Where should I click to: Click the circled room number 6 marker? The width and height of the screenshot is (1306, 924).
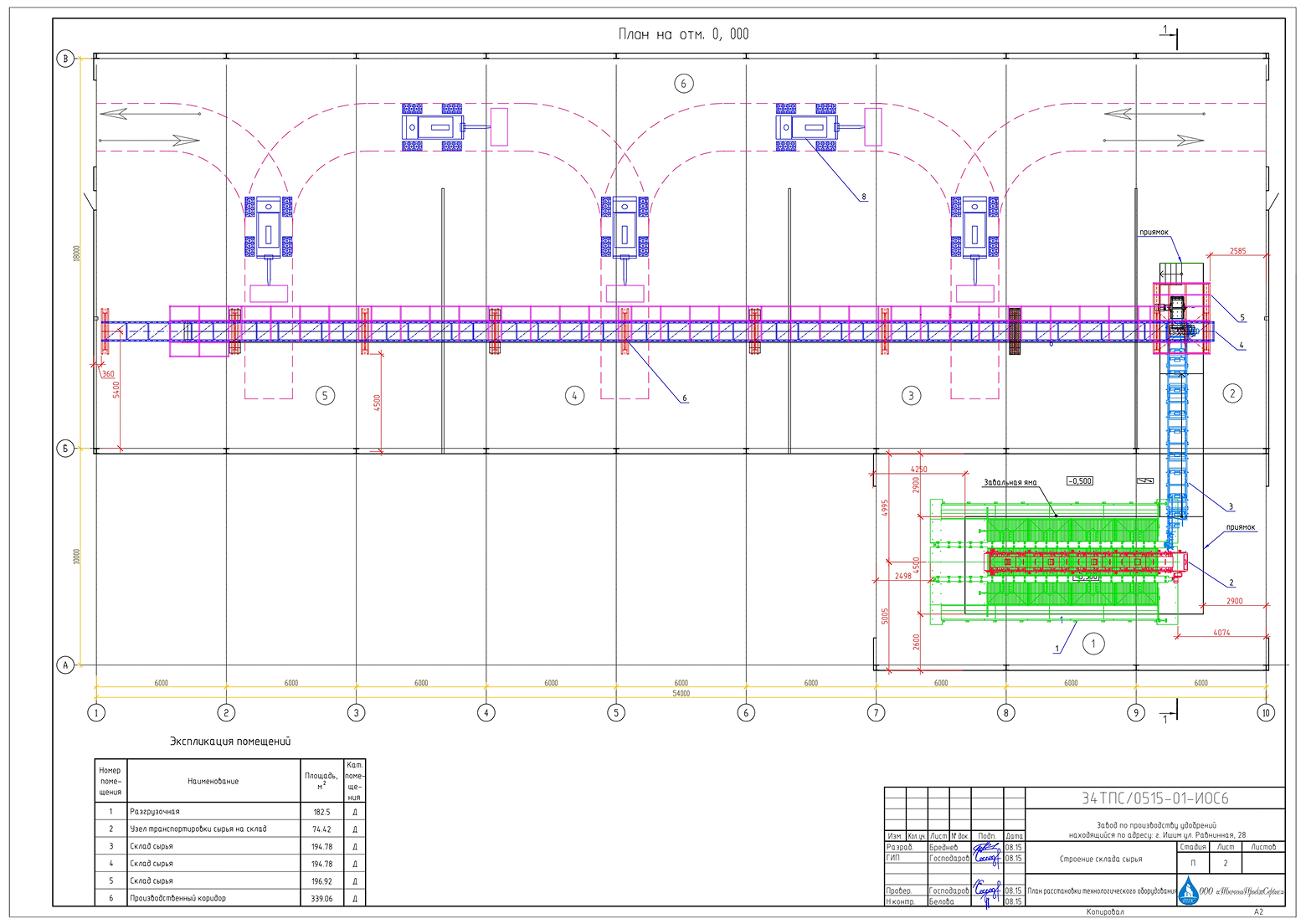click(683, 84)
